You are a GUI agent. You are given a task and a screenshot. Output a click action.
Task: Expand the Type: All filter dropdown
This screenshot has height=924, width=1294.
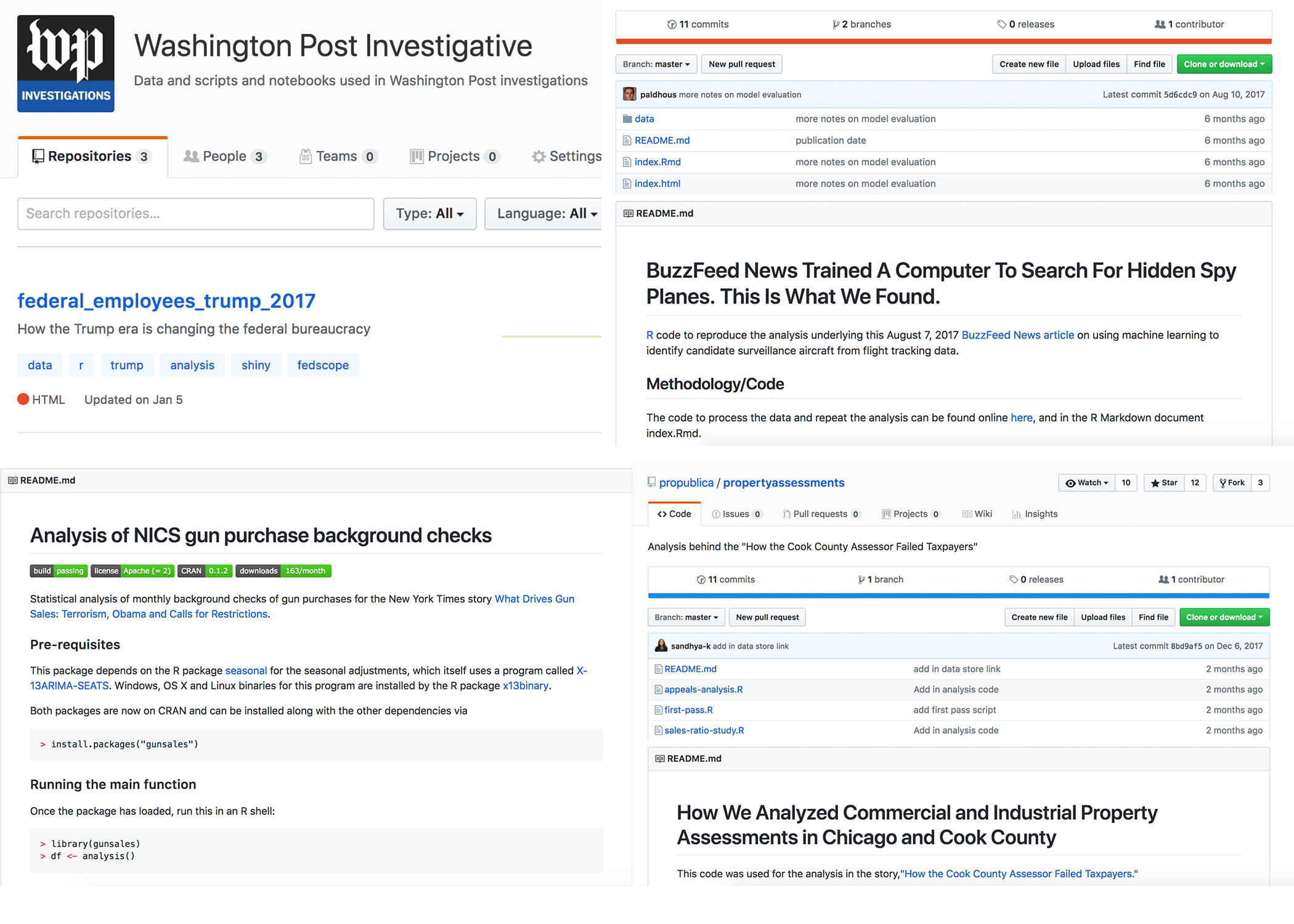pos(429,214)
